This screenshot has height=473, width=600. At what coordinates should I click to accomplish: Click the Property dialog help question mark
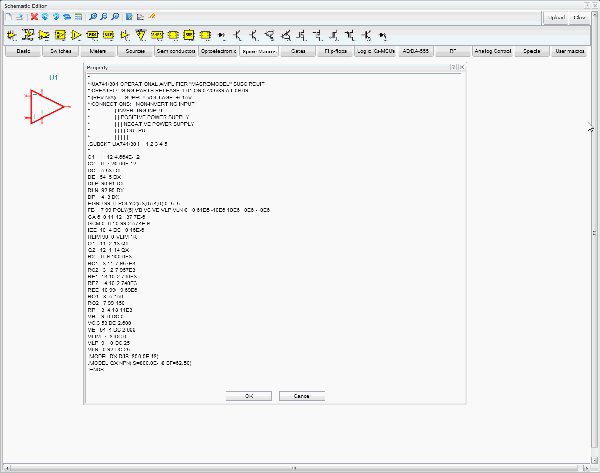tap(453, 67)
